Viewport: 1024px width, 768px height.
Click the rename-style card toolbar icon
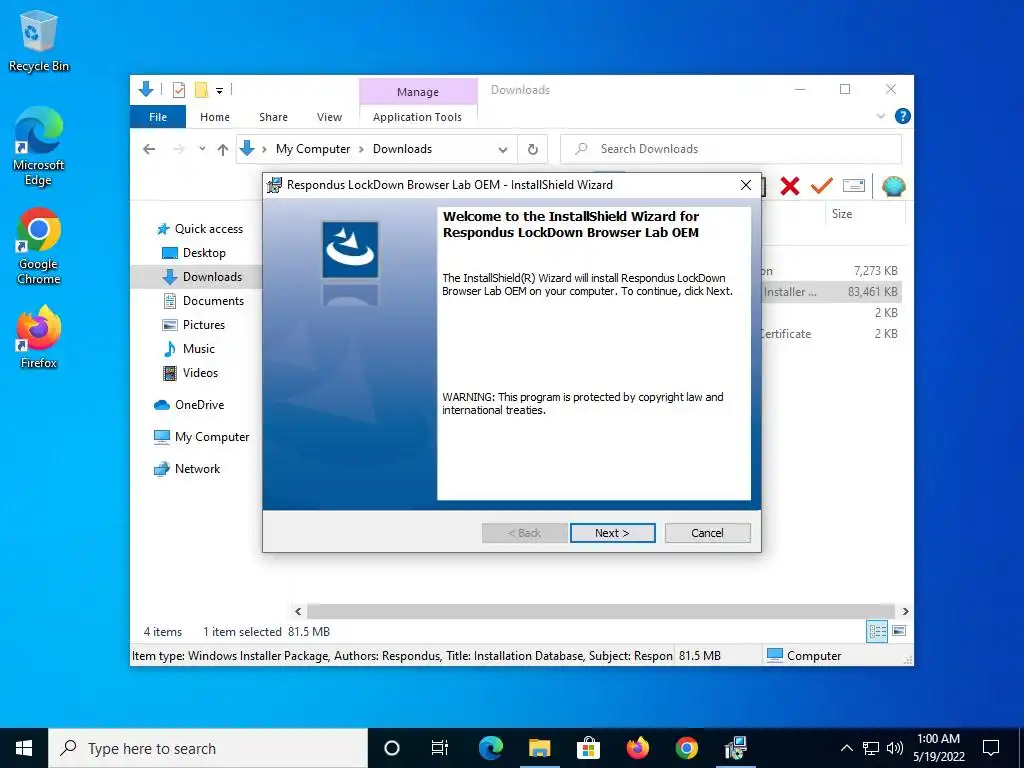point(854,186)
